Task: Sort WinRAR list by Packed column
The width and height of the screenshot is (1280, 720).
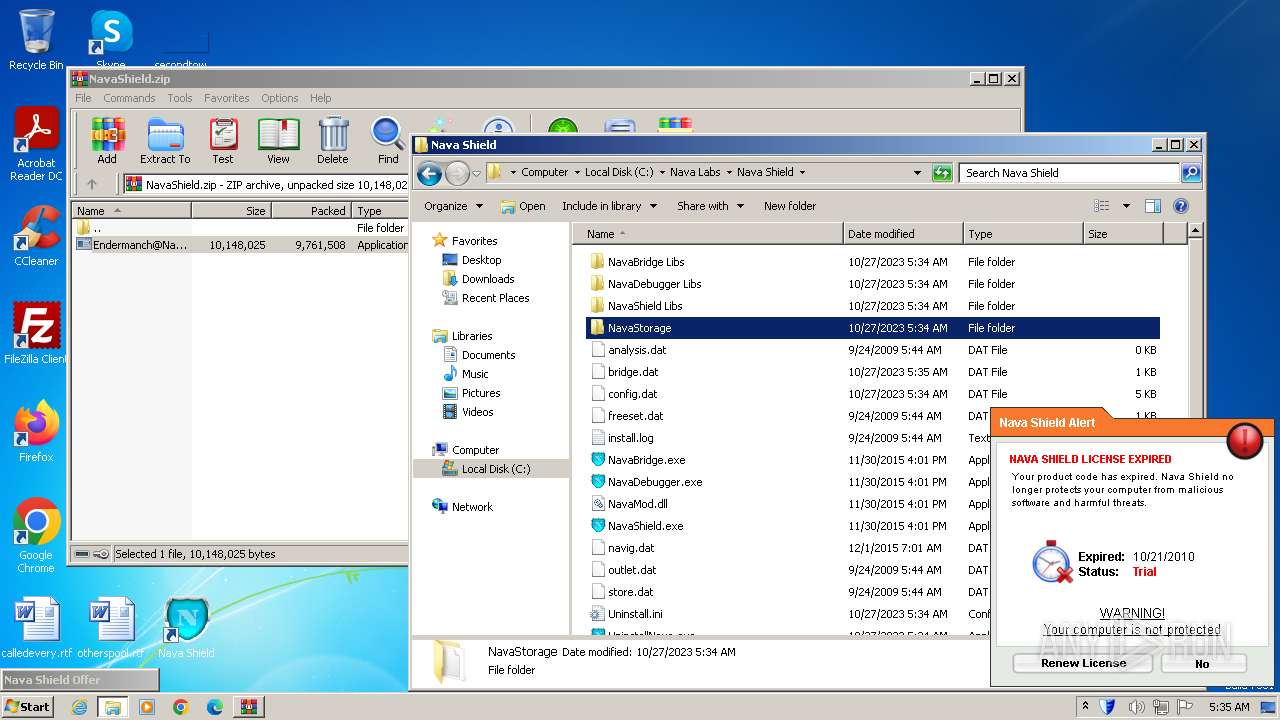Action: click(x=311, y=211)
